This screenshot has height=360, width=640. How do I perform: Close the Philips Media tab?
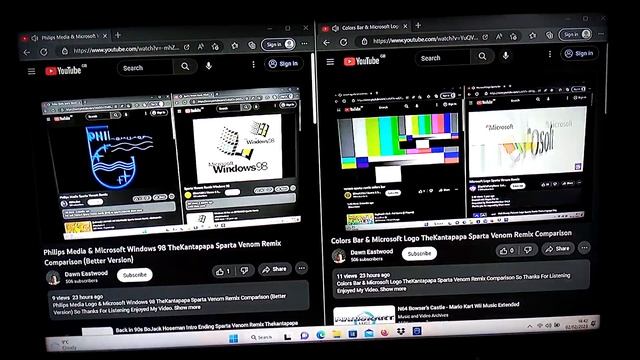105,36
